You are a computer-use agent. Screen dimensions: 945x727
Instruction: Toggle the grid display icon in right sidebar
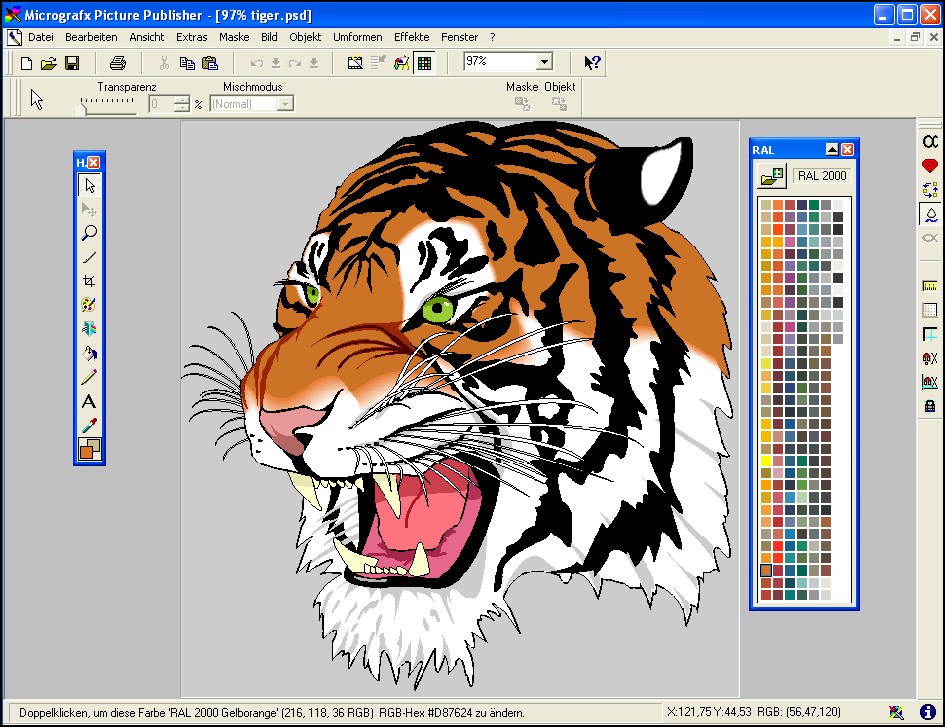[x=930, y=310]
